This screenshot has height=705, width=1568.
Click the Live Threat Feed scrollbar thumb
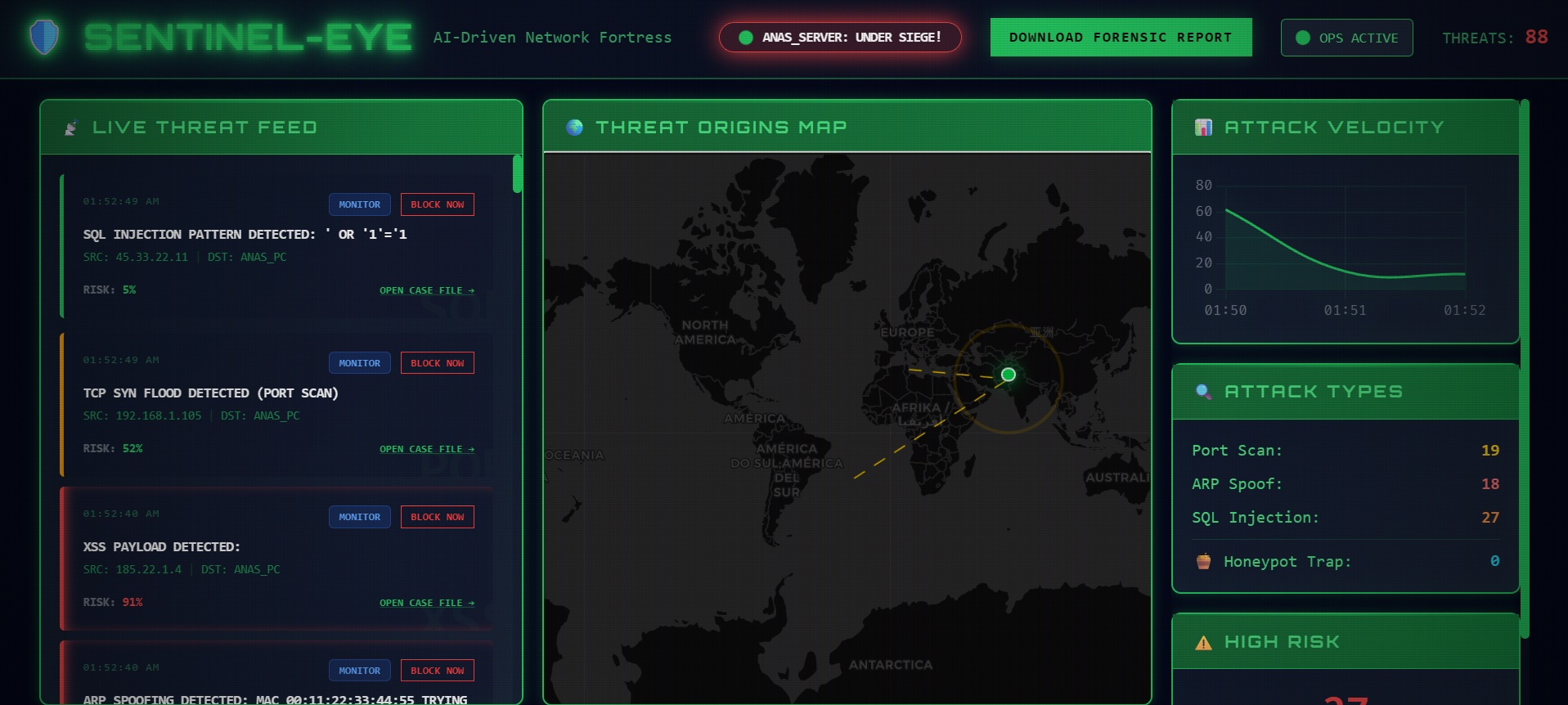[517, 173]
